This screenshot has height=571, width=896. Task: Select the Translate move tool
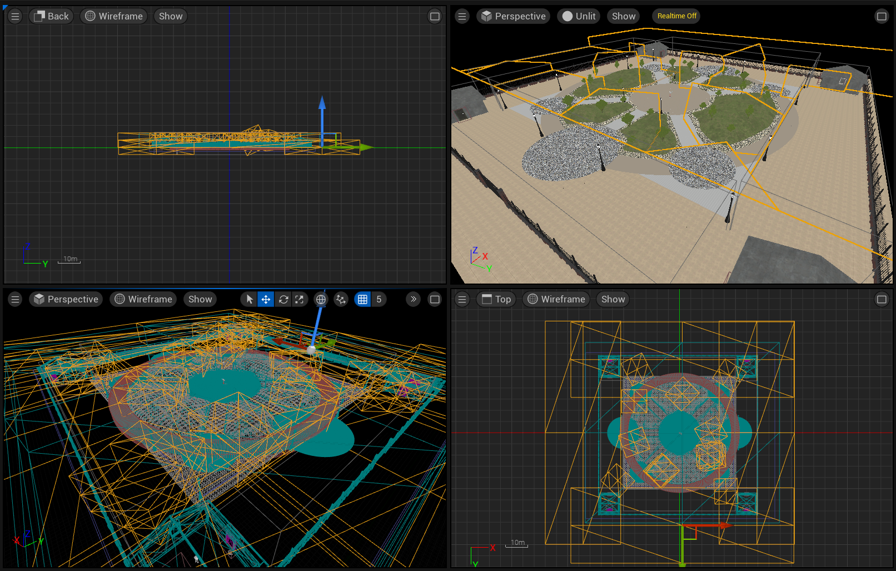click(266, 299)
